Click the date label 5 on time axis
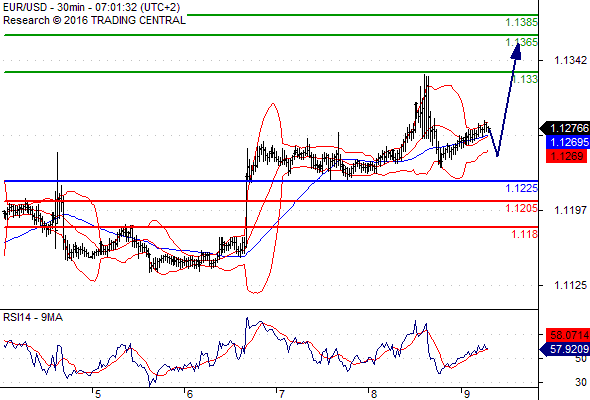This screenshot has height=400, width=590. pyautogui.click(x=98, y=394)
